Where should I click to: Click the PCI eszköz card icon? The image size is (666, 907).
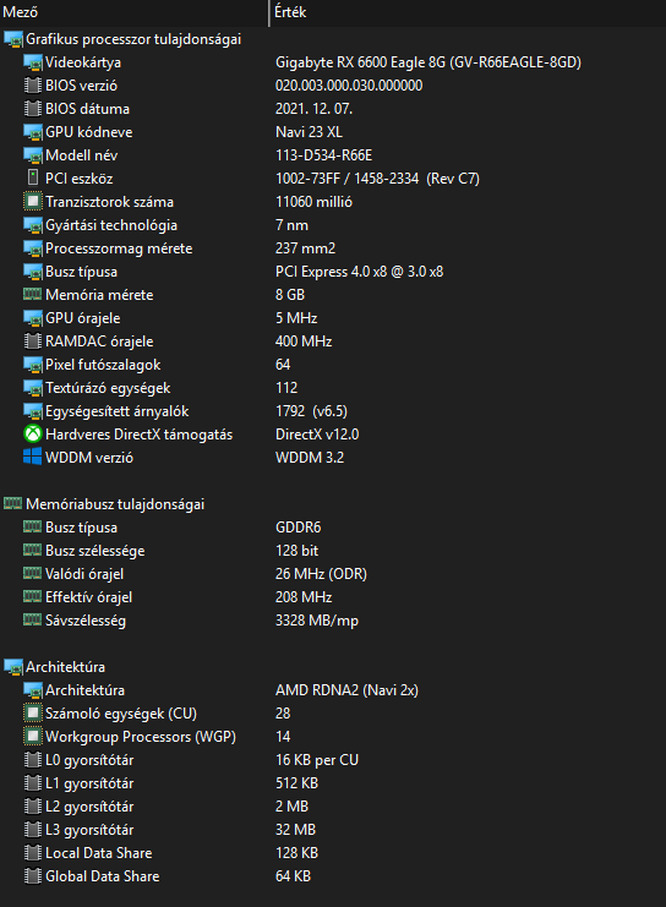pyautogui.click(x=33, y=179)
